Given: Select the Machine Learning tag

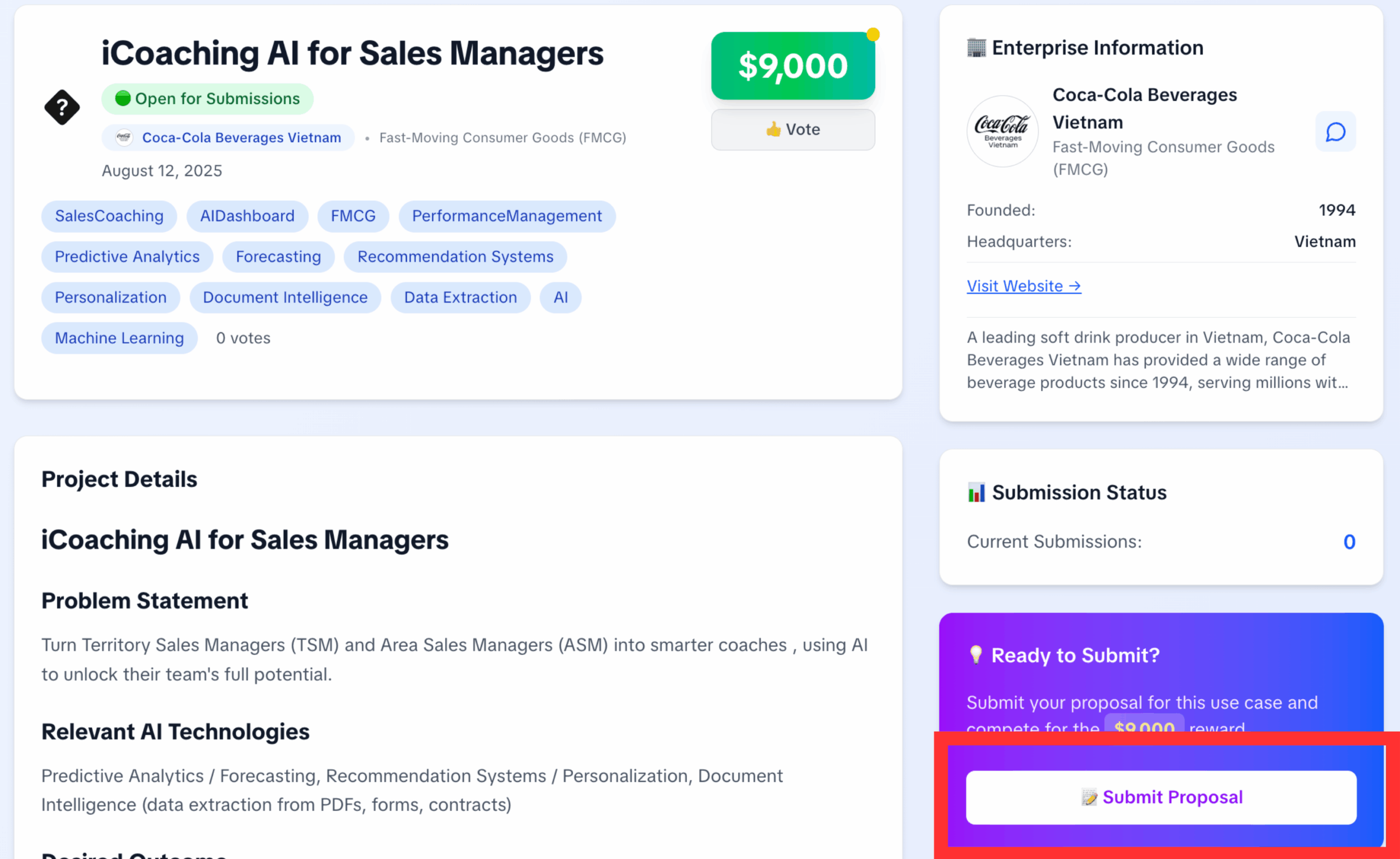Looking at the screenshot, I should click(x=119, y=338).
